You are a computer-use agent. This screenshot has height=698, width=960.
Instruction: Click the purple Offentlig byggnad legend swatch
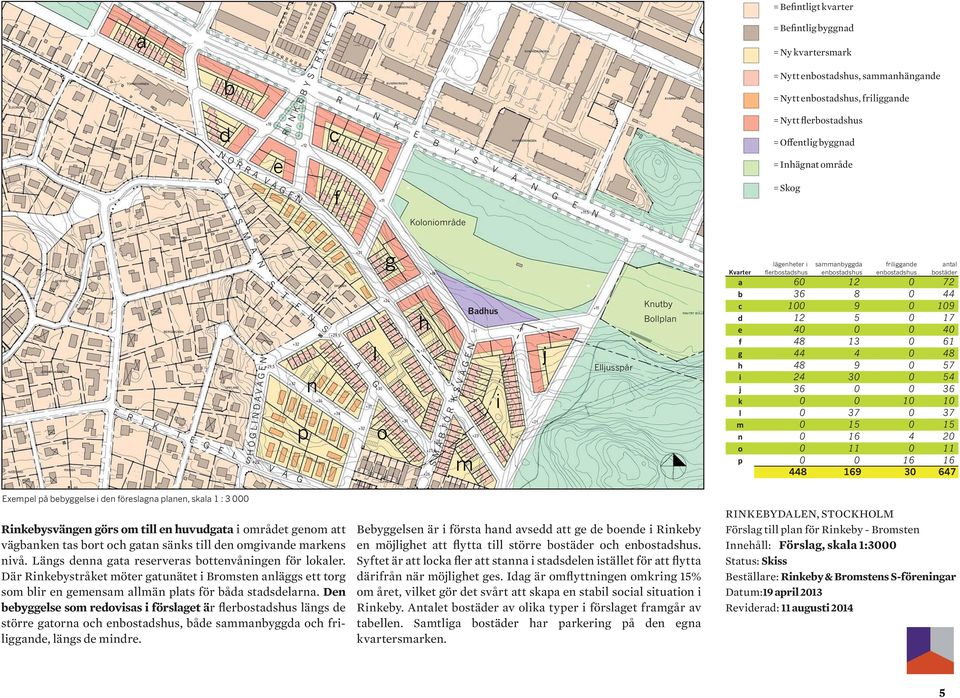(x=751, y=145)
